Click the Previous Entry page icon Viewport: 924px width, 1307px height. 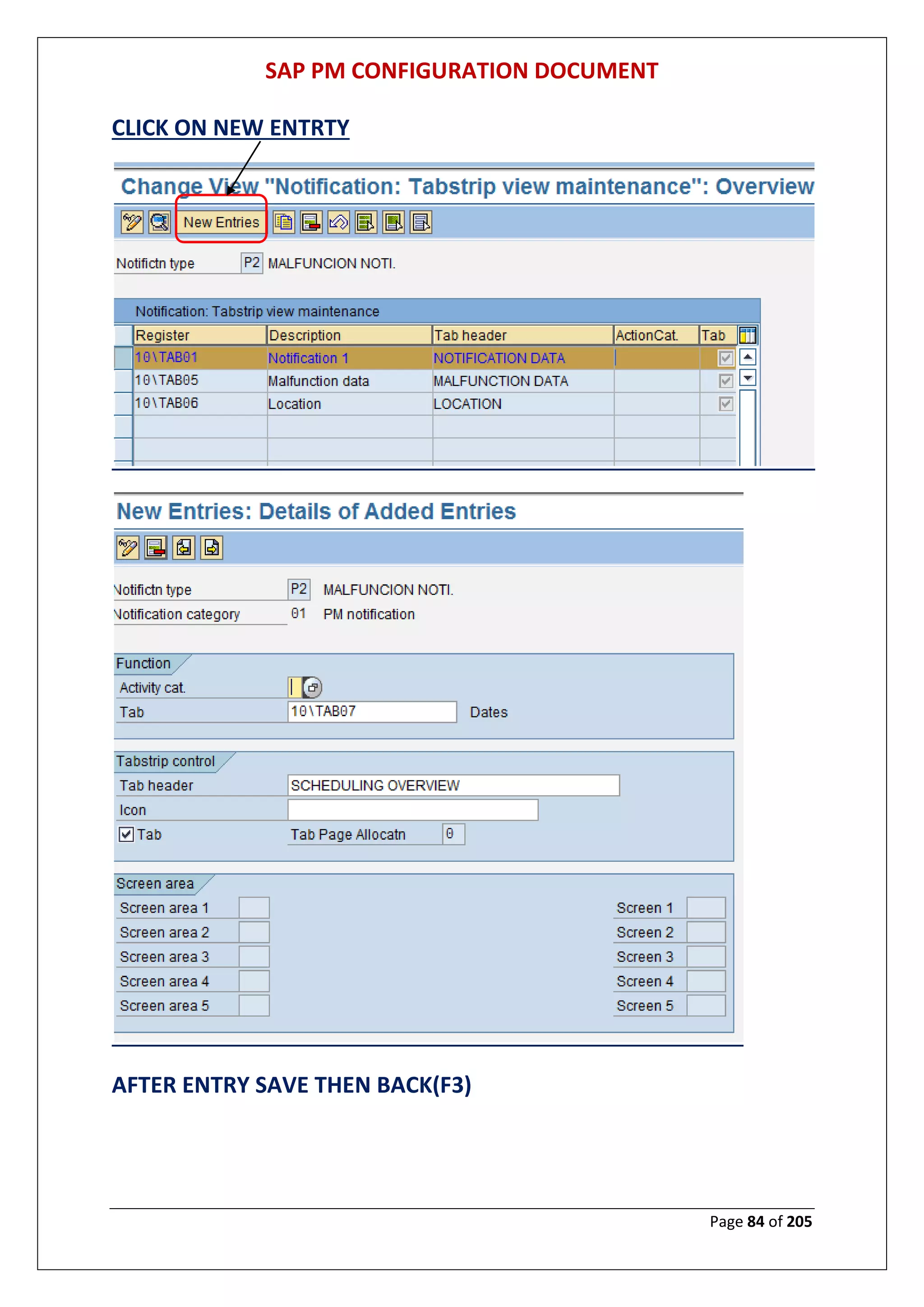tap(183, 547)
